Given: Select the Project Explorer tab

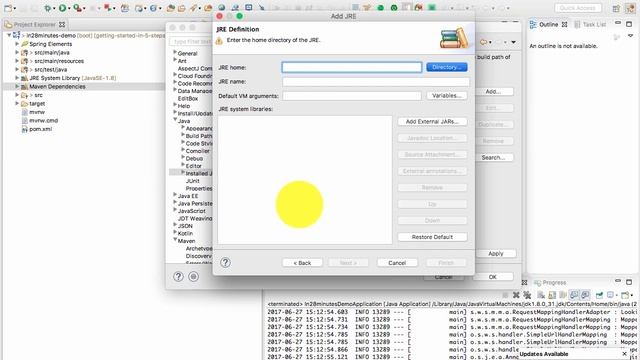Looking at the screenshot, I should pyautogui.click(x=34, y=24).
